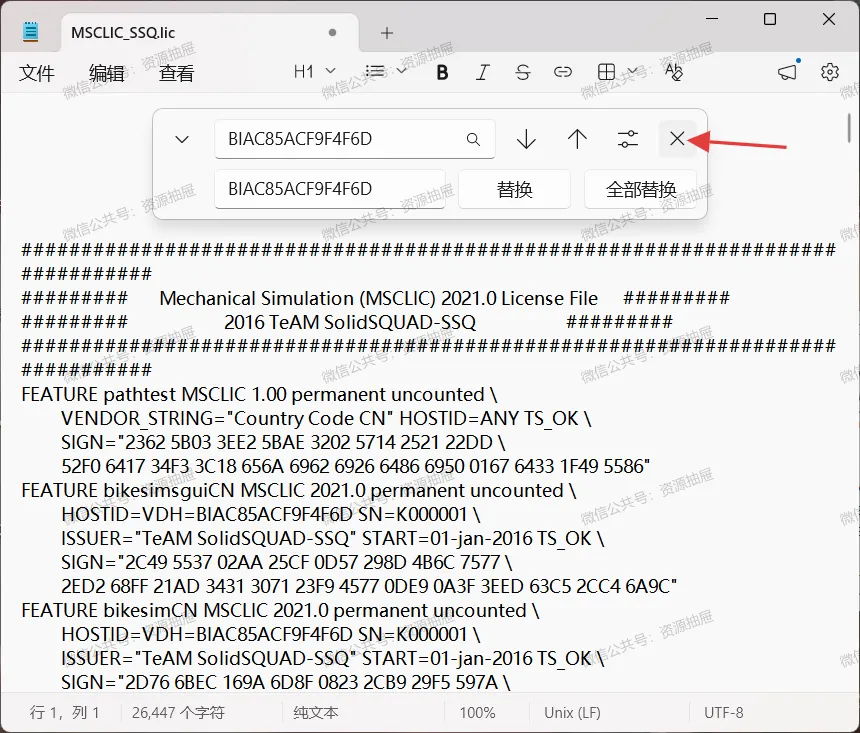Click the 行 1, 列 1 status indicator
860x733 pixels.
point(64,713)
